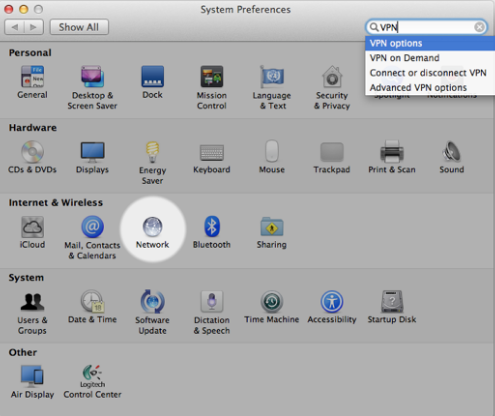The width and height of the screenshot is (495, 416).
Task: Select the VPN options search suggestion
Action: [x=430, y=43]
